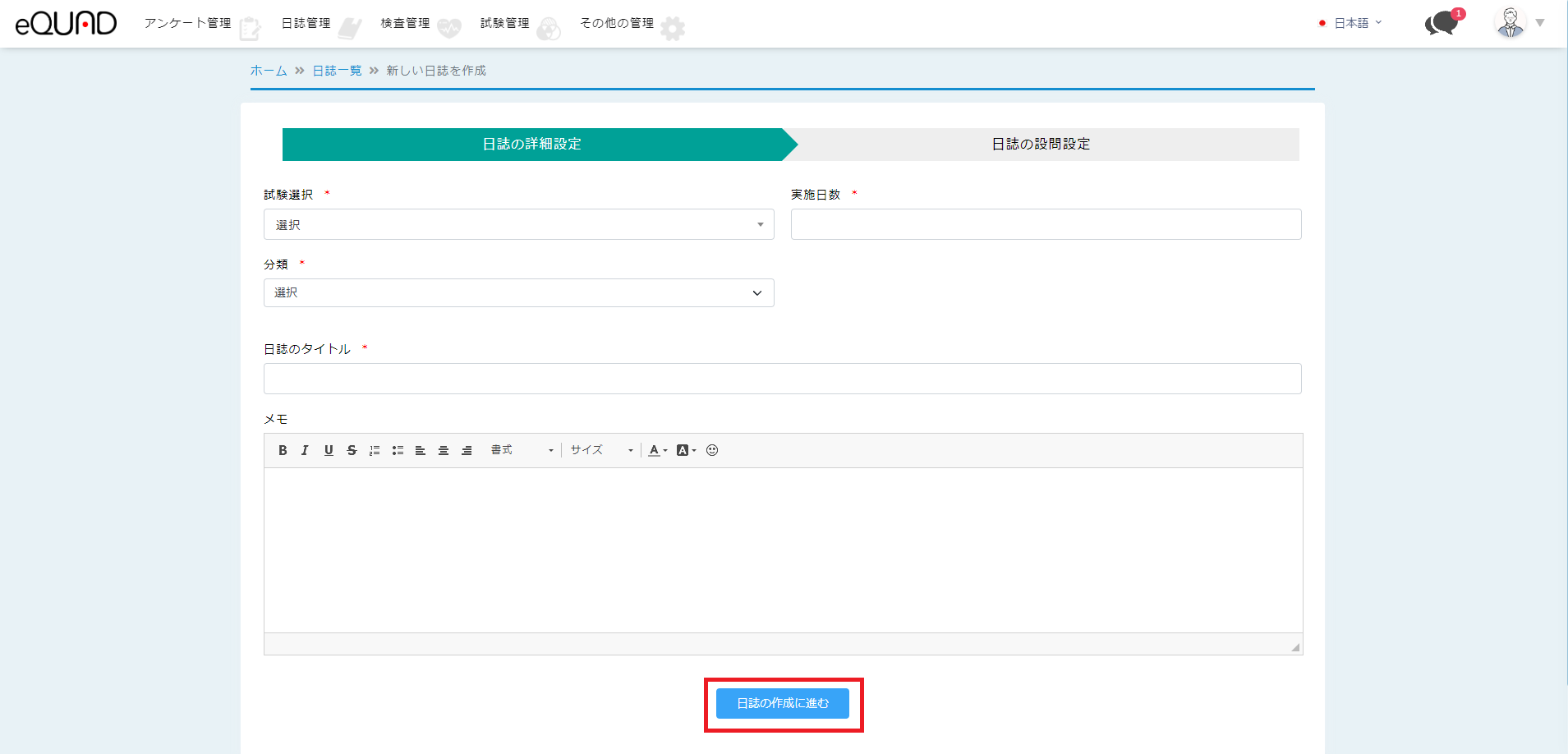Image resolution: width=1568 pixels, height=754 pixels.
Task: Click the 日誌の作成に進む button
Action: (783, 704)
